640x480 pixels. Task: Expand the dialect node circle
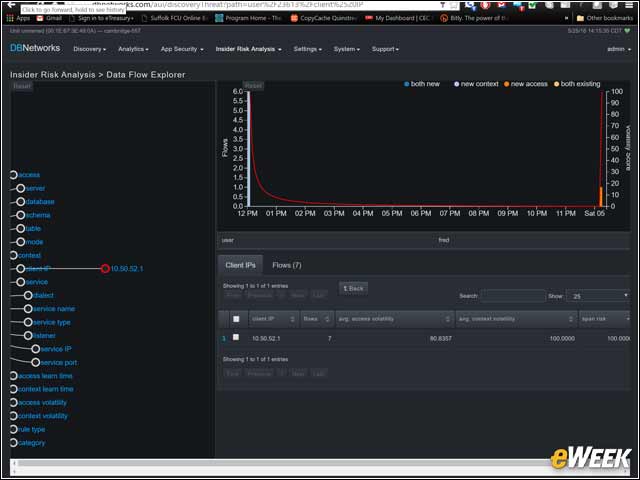[28, 296]
